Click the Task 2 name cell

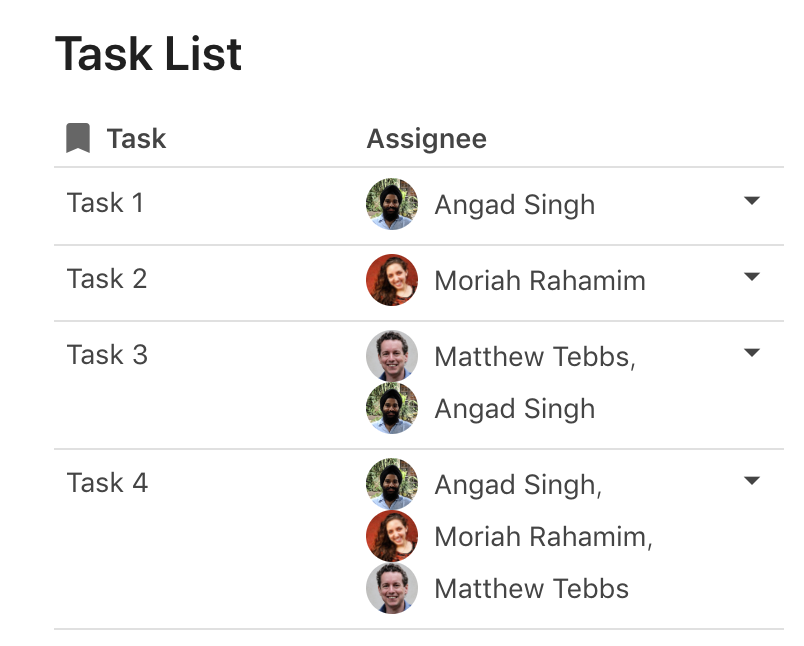(107, 279)
